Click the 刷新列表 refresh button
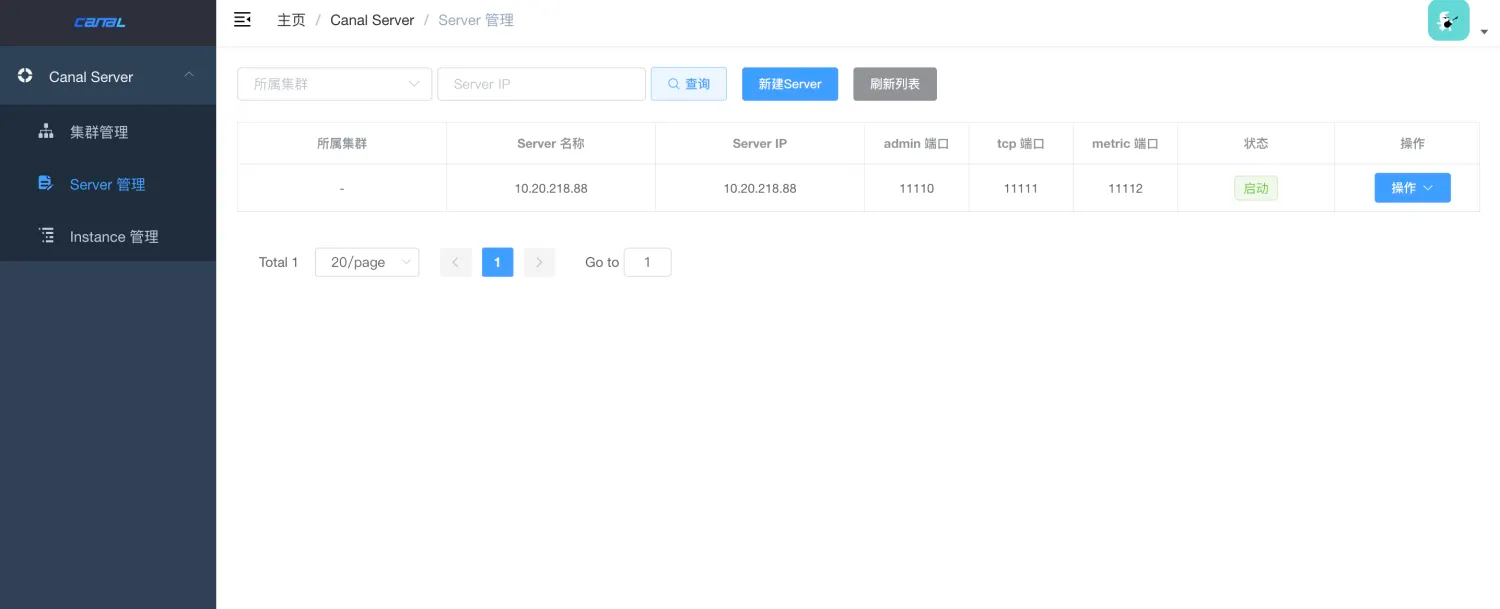This screenshot has width=1500, height=609. (x=895, y=84)
